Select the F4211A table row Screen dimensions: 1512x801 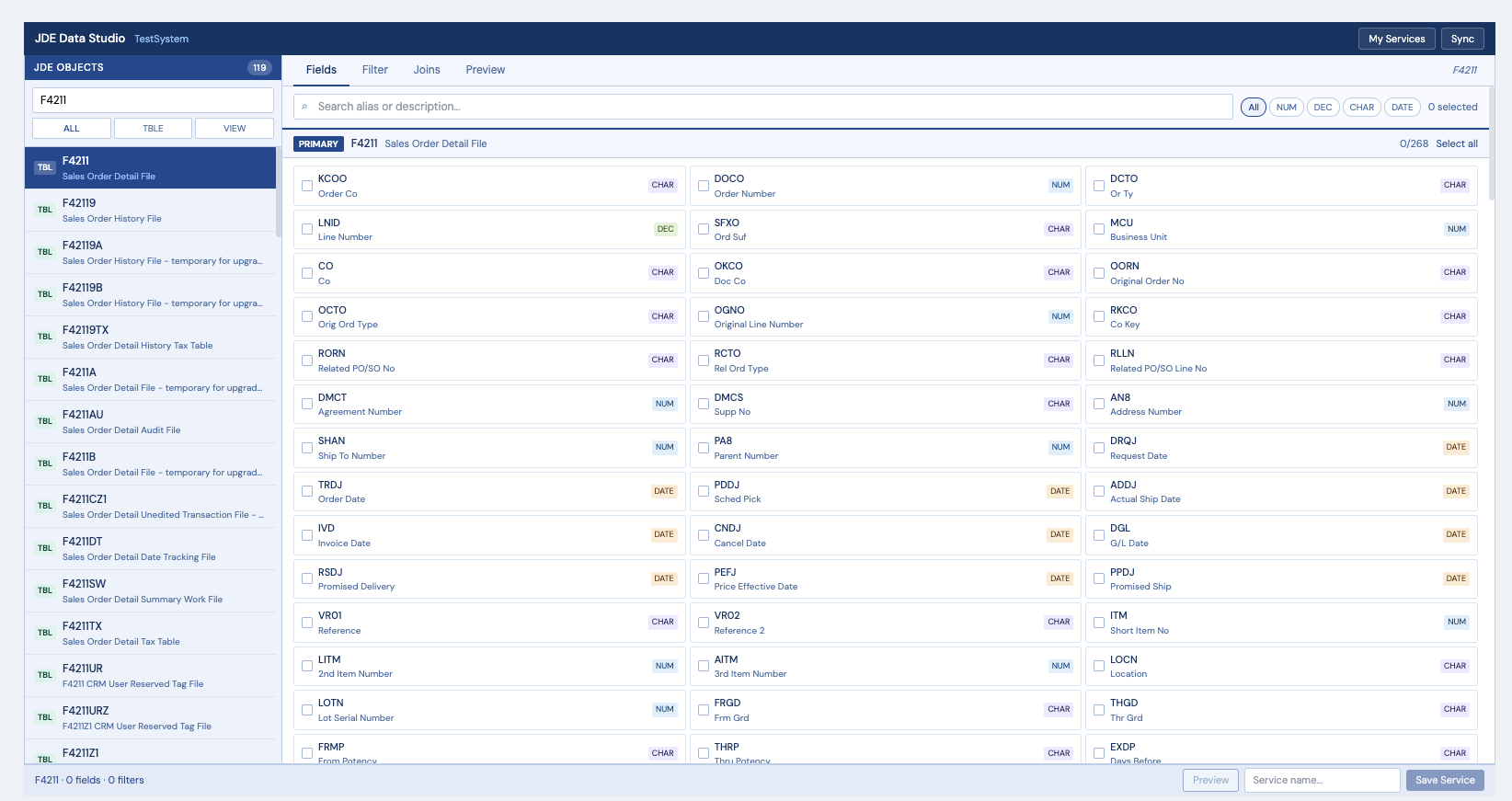[x=150, y=379]
